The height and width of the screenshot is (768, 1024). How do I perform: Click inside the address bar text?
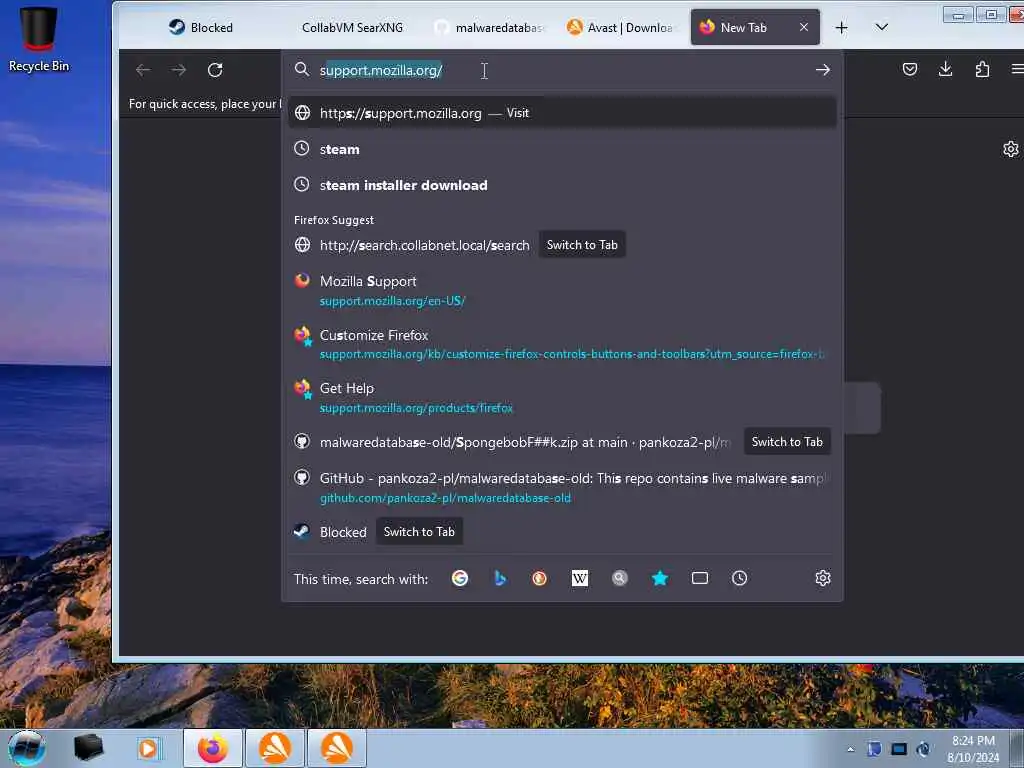(381, 70)
